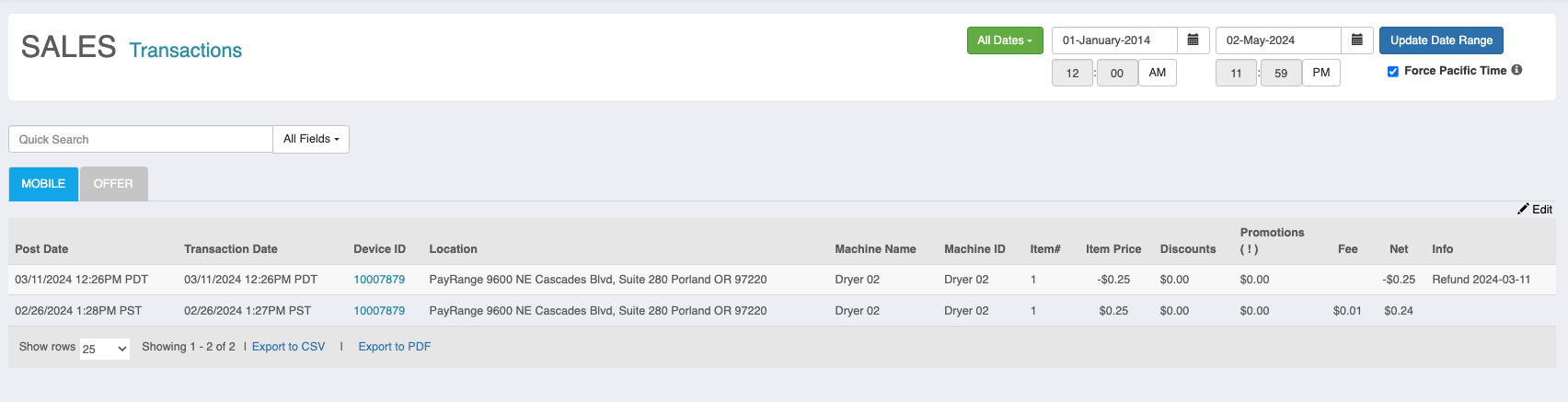This screenshot has height=402, width=1568.
Task: Select the 'Refund 2024-03-11' info cell
Action: coord(1482,280)
